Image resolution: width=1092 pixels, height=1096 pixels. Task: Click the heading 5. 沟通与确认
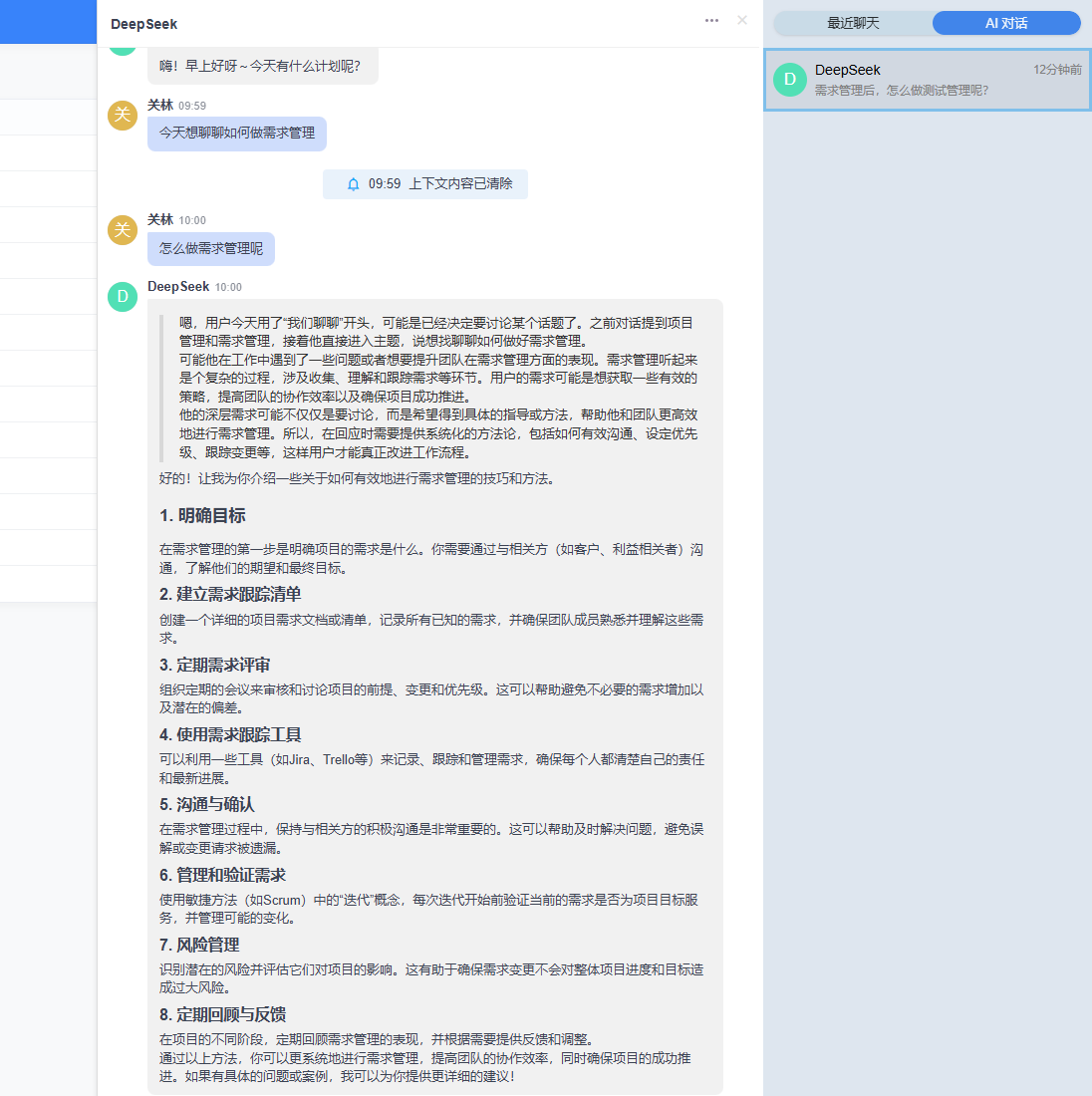coord(207,804)
